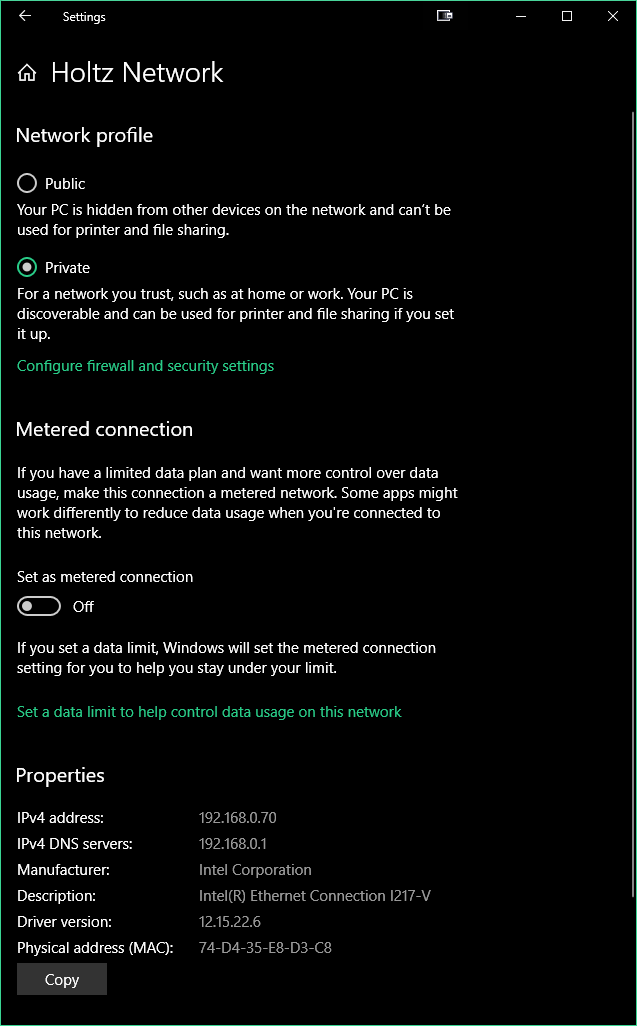Open Settings home via the house icon

[27, 73]
